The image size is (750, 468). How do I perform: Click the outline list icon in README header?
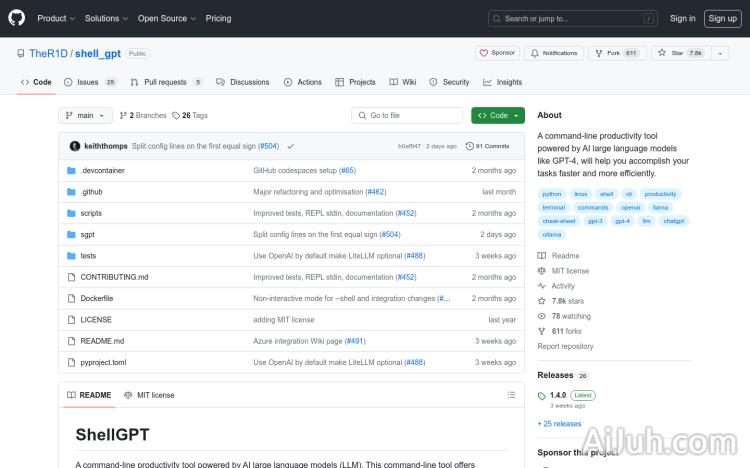(512, 395)
